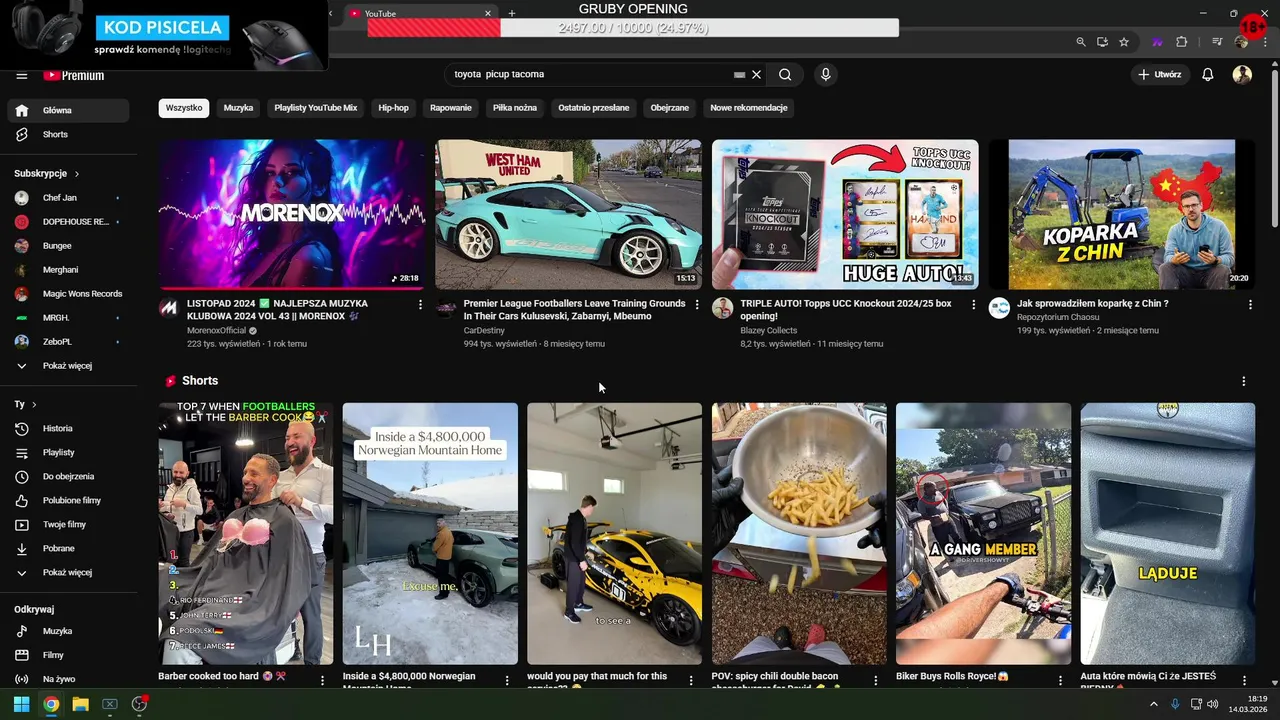Select the Piłka nożna filter chip
This screenshot has width=1280, height=720.
[x=515, y=108]
